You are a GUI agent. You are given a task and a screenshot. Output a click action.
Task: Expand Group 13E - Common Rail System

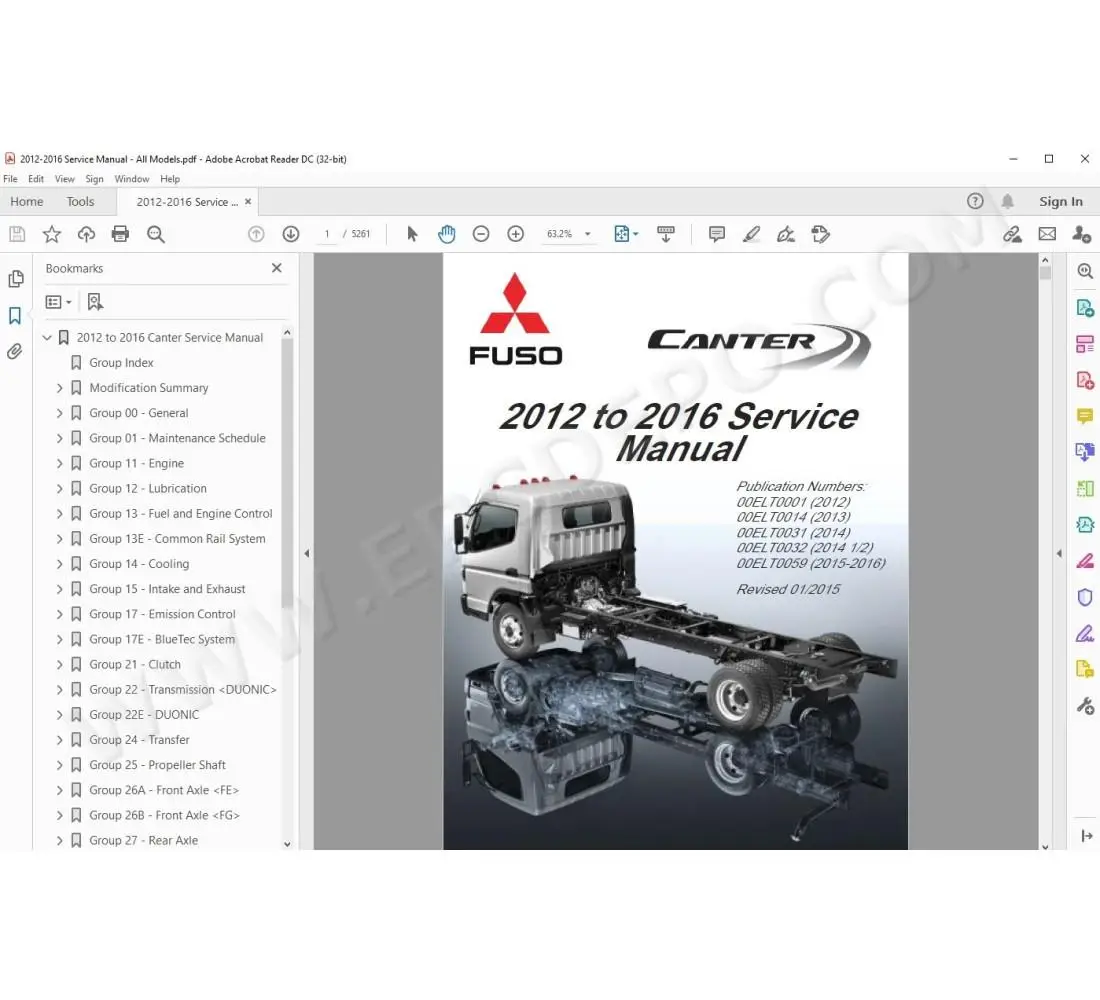pos(60,539)
